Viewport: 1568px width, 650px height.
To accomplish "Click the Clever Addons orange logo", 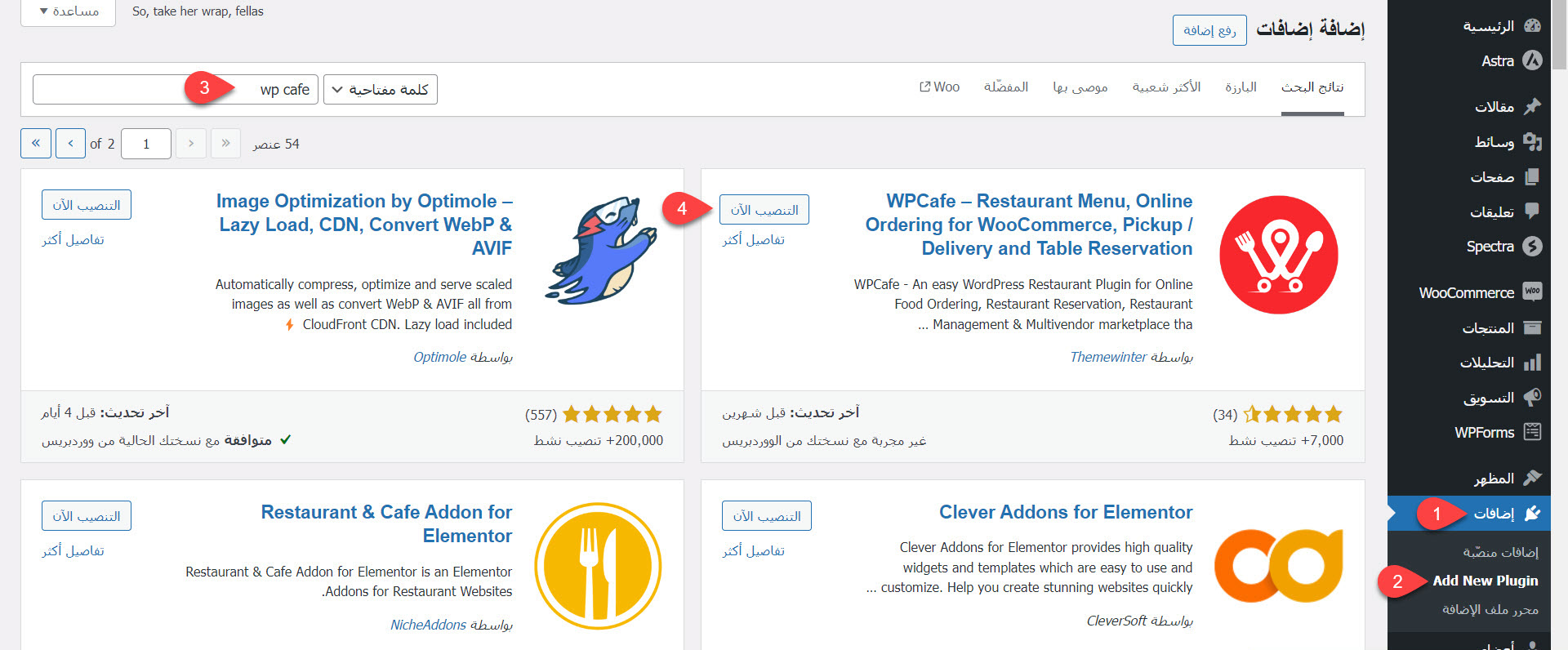I will click(1278, 565).
